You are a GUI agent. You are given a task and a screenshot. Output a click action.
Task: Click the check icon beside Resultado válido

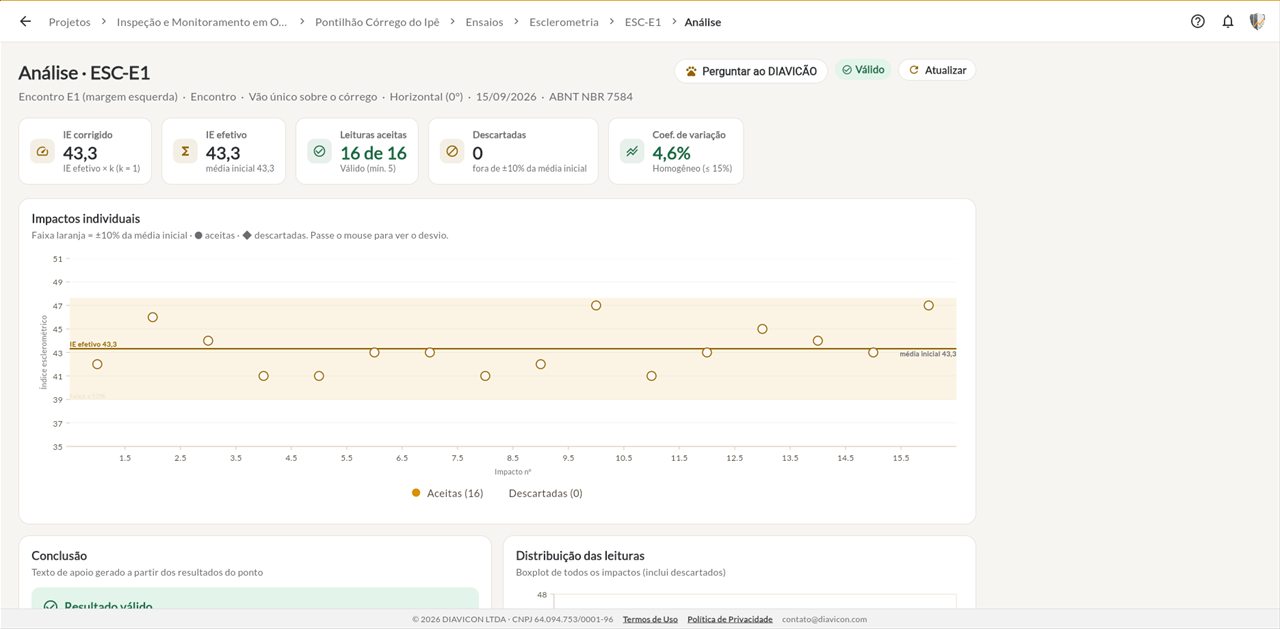(50, 607)
